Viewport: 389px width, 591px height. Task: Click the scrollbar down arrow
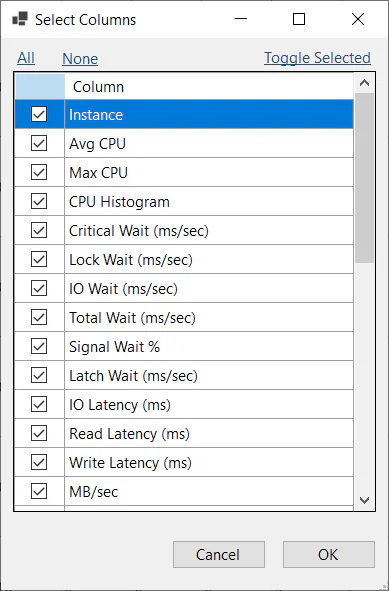[x=364, y=500]
